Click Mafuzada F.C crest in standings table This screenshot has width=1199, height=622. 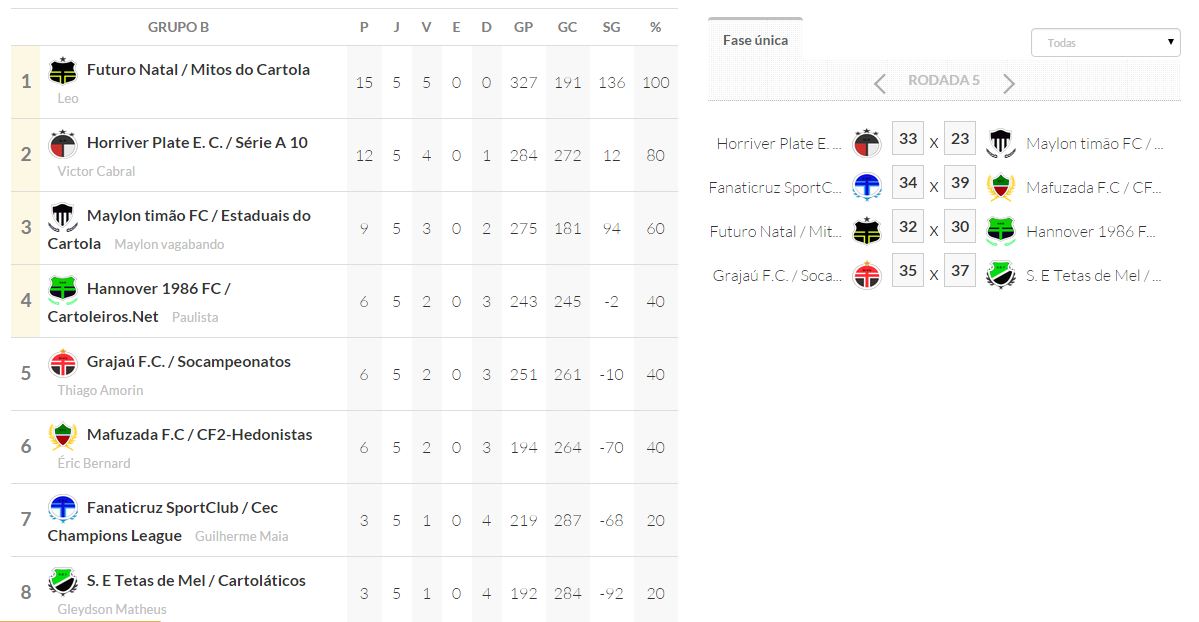pos(63,436)
